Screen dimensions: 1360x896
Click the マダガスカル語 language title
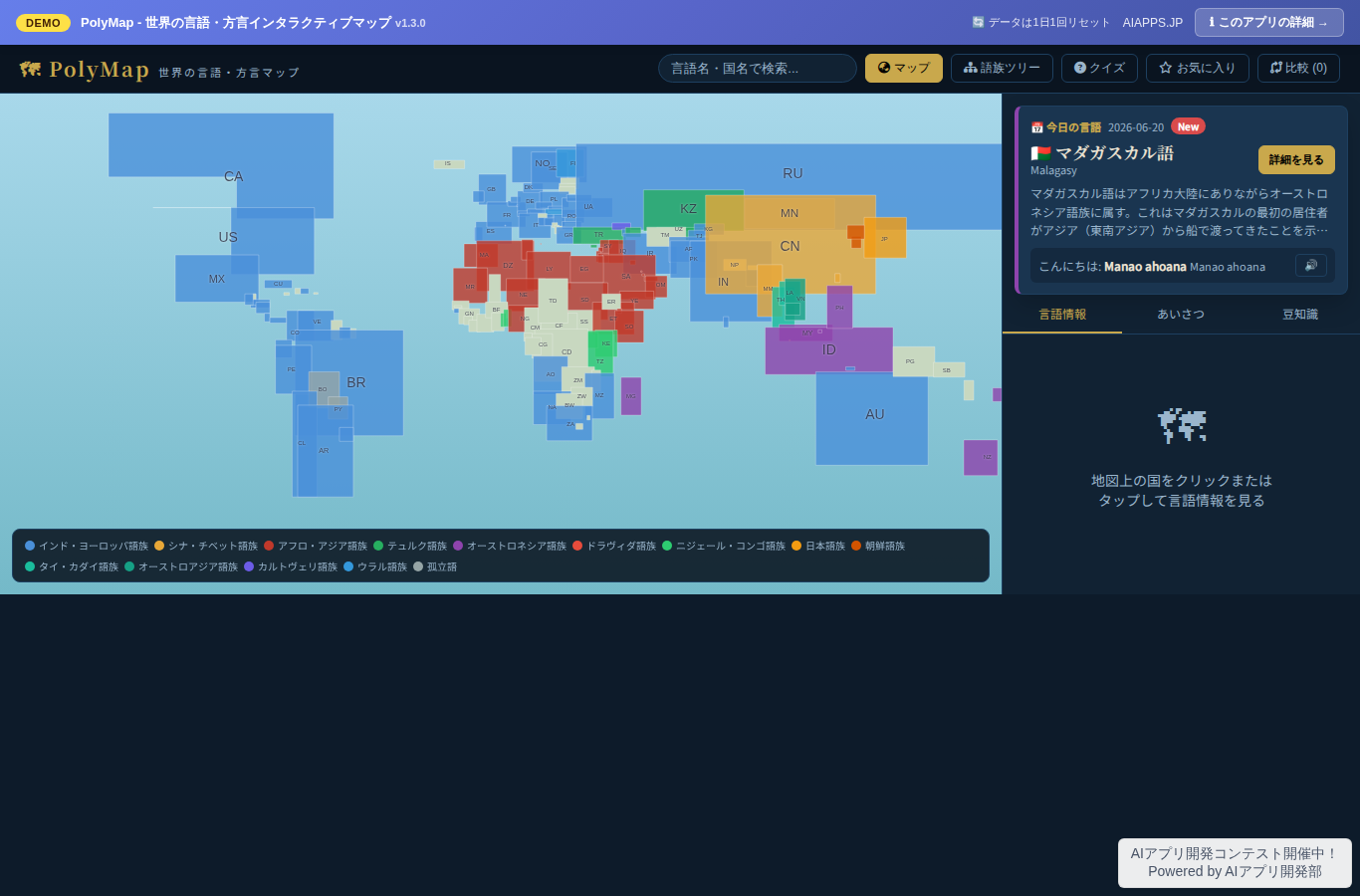pyautogui.click(x=1114, y=152)
